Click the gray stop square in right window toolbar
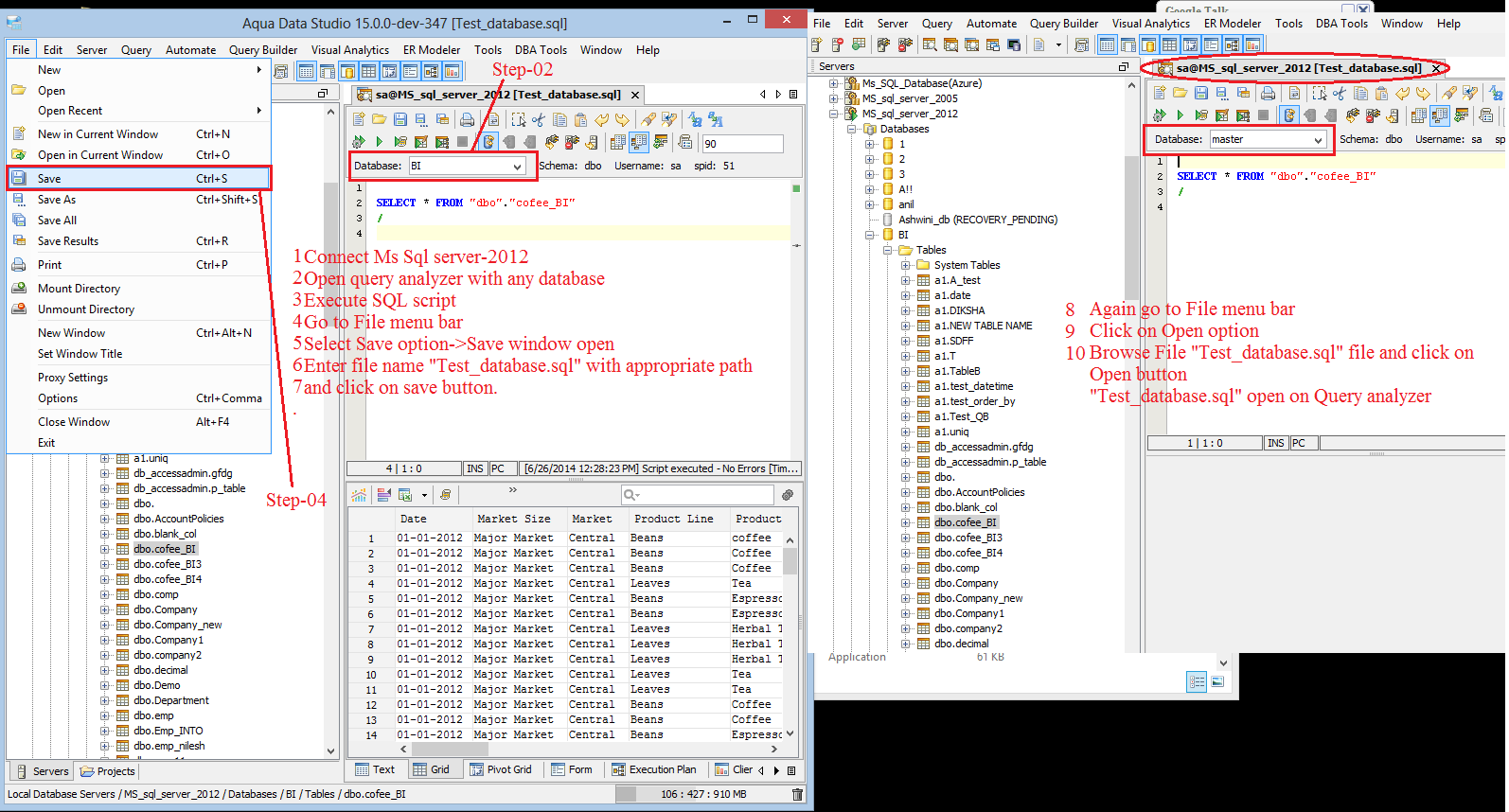The height and width of the screenshot is (812, 1509). coord(1264,115)
